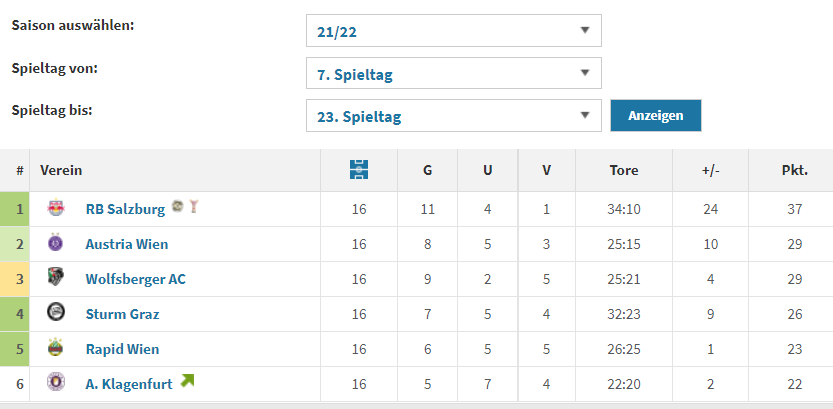Viewport: 833px width, 409px height.
Task: Open the Sturm Graz team link
Action: tap(122, 314)
